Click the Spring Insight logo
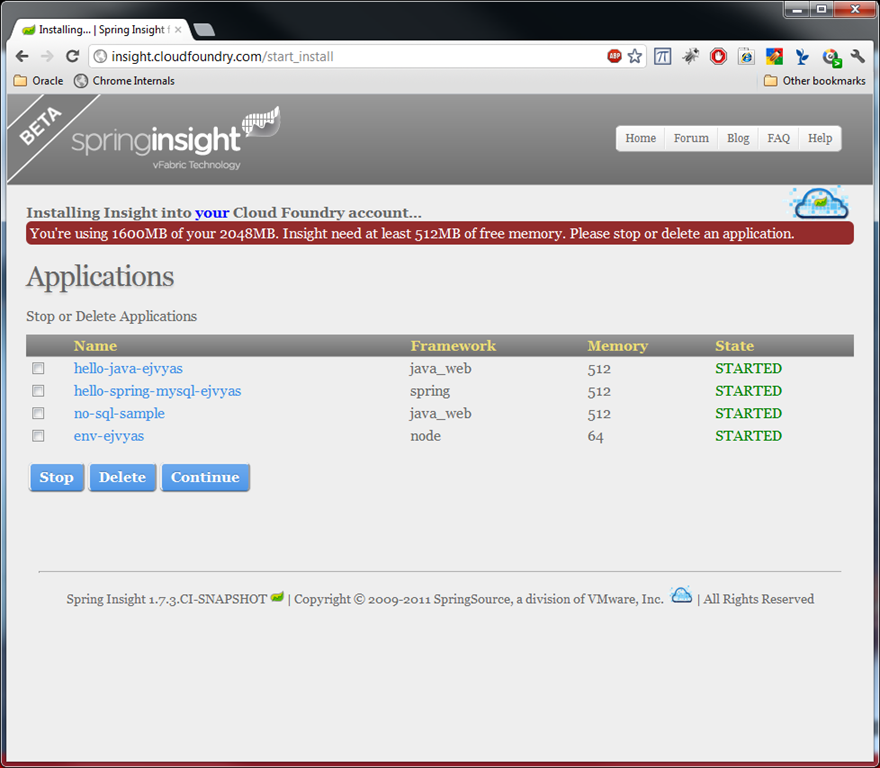This screenshot has width=880, height=768. click(176, 139)
